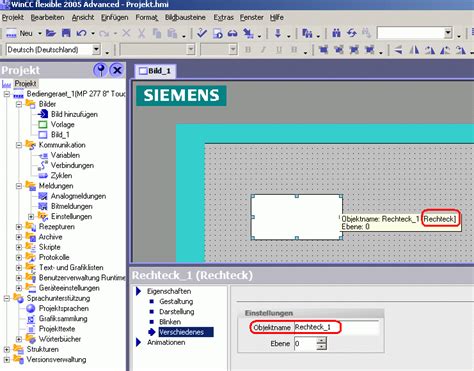The width and height of the screenshot is (474, 371).
Task: Increase Ebene value with stepper up arrow
Action: (x=321, y=340)
